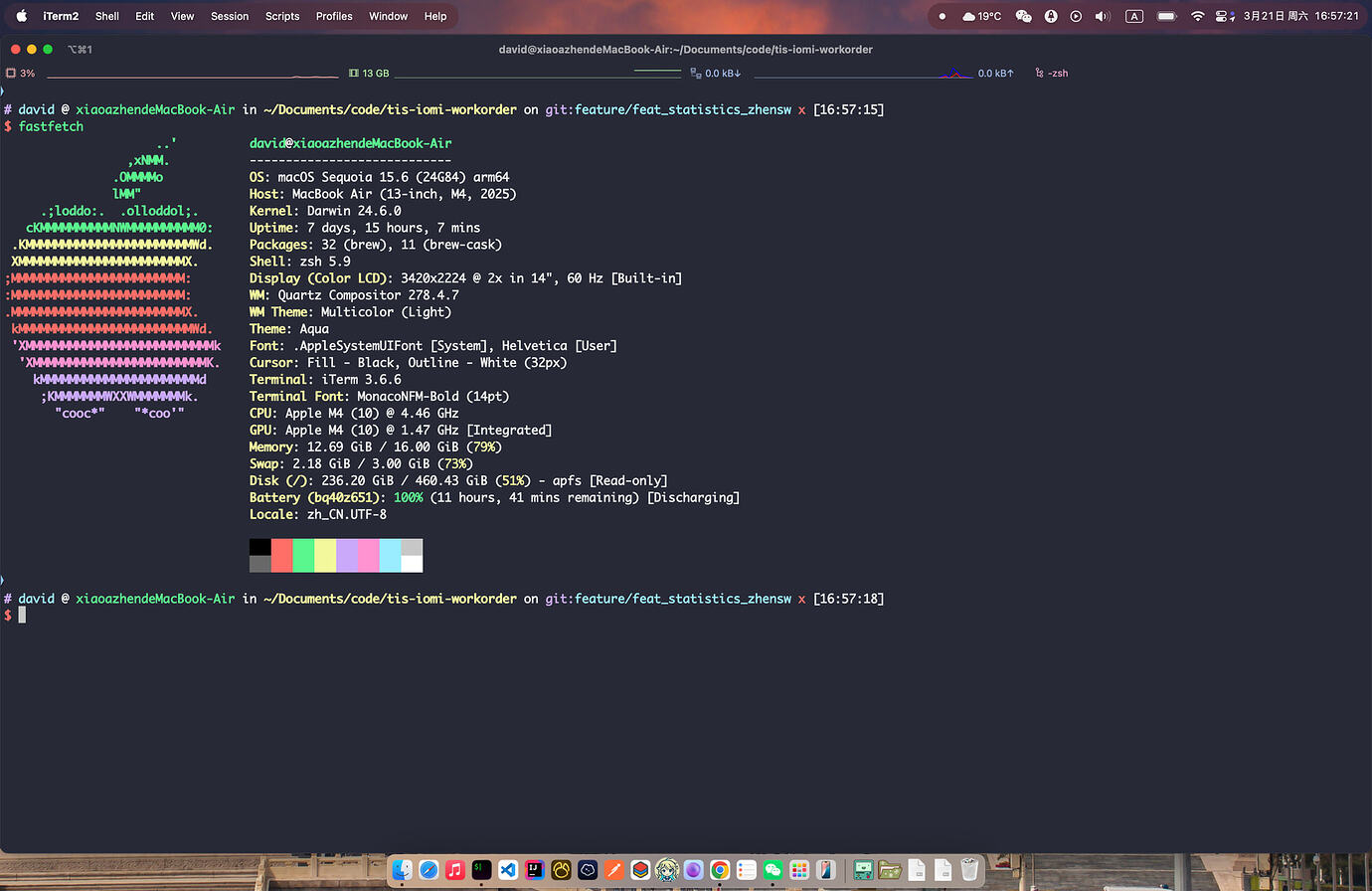Click the red swatch in fastfetch color blocks
Viewport: 1372px width, 891px height.
point(281,556)
